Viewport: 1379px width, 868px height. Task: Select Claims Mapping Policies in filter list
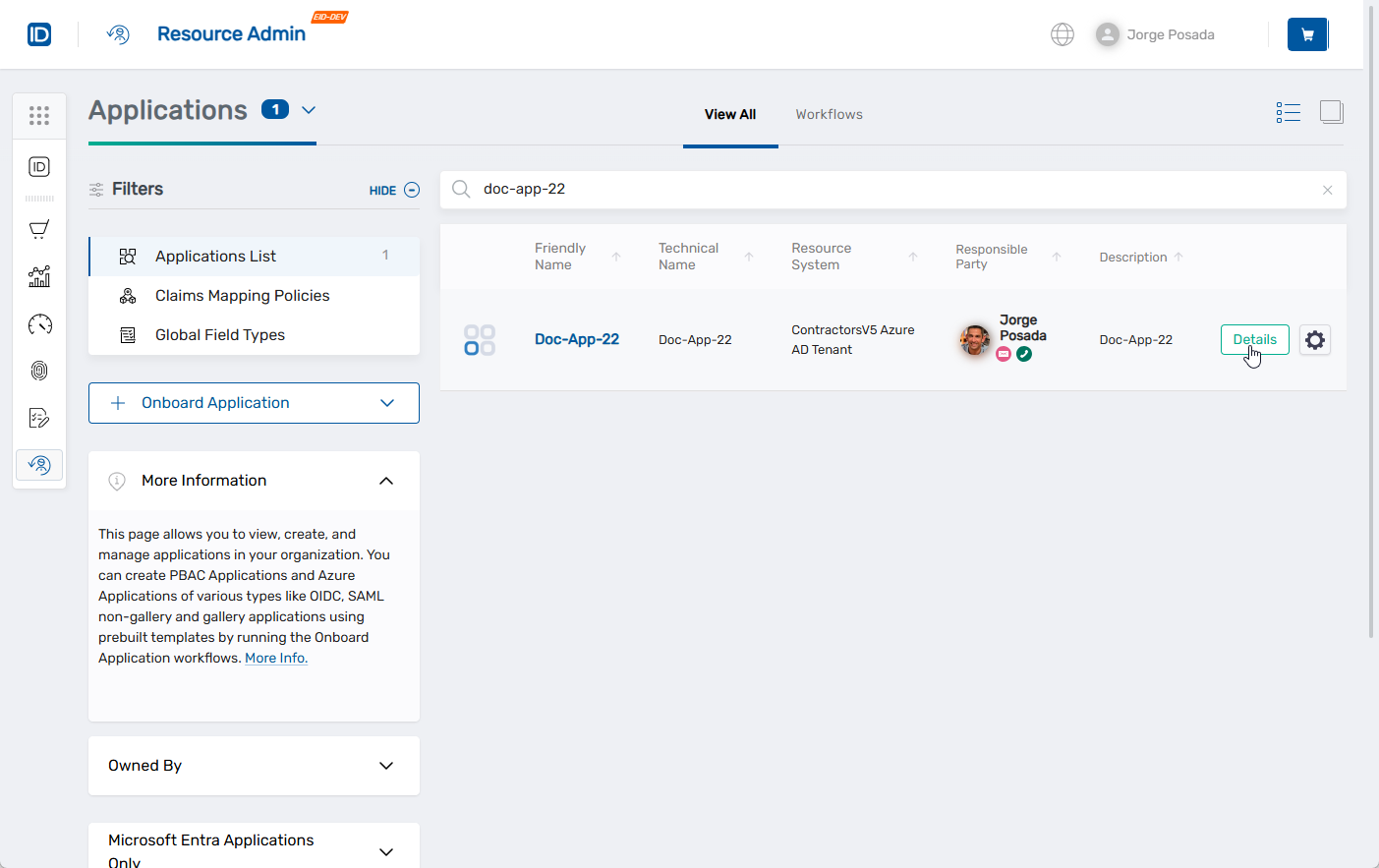click(x=242, y=296)
